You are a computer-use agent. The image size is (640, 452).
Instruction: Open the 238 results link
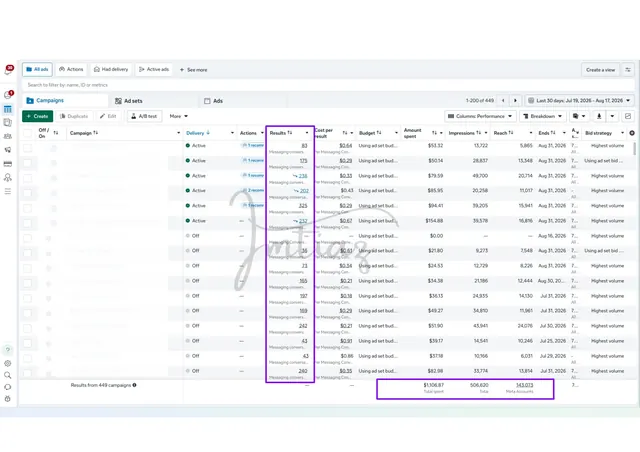[x=303, y=176]
